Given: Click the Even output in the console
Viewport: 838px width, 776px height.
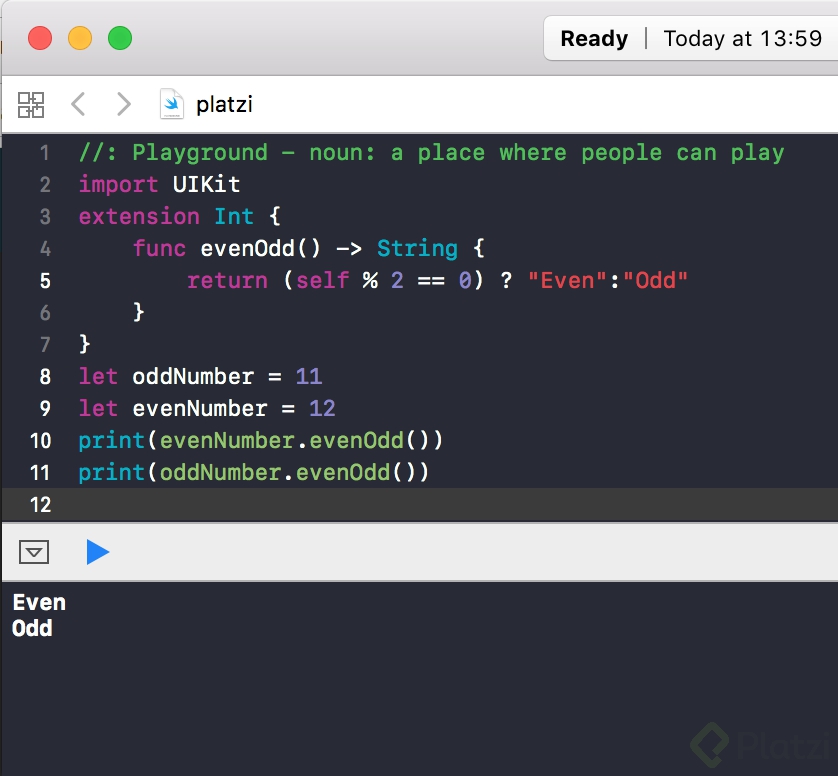Looking at the screenshot, I should pyautogui.click(x=39, y=602).
